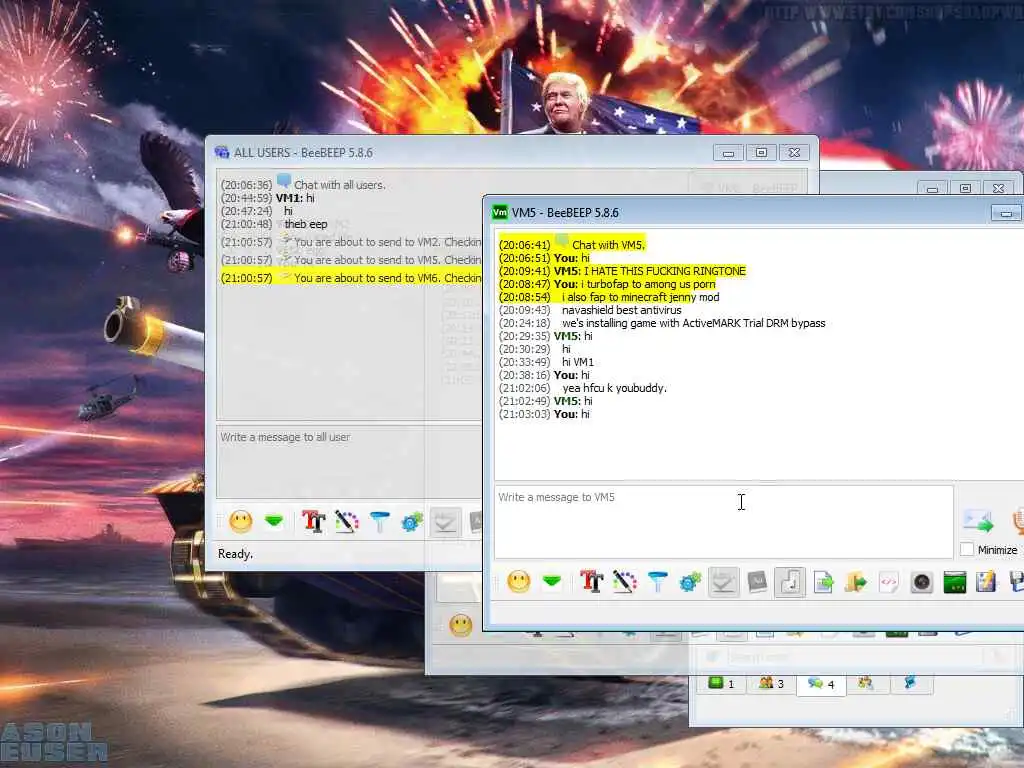Click the ALL USERS - BeeBEEP 5.8.6 title bar

click(457, 153)
